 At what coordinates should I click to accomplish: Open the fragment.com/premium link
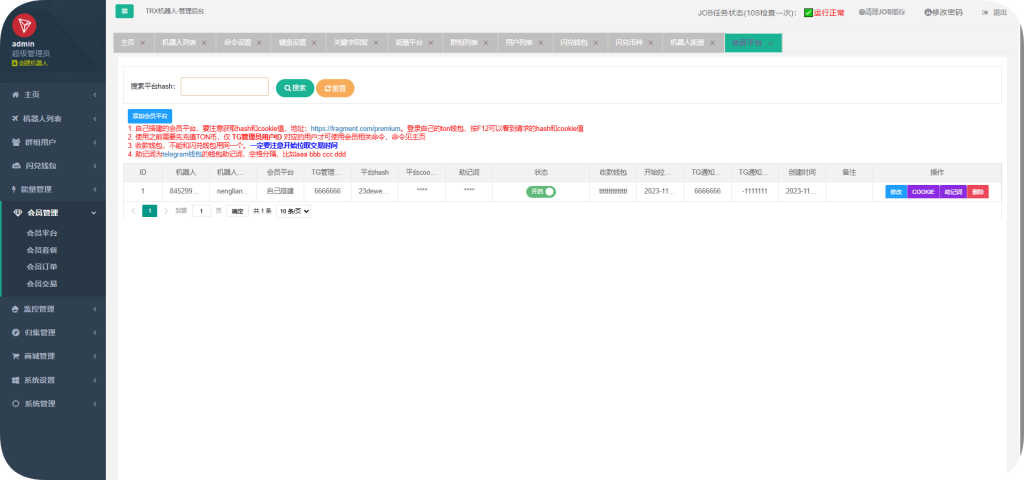click(x=355, y=129)
